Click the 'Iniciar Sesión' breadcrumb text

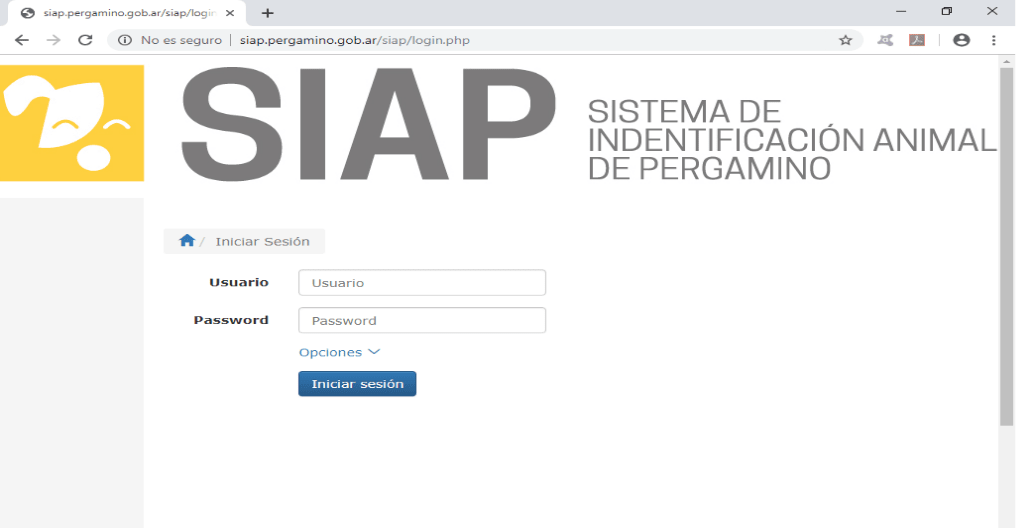click(x=262, y=241)
